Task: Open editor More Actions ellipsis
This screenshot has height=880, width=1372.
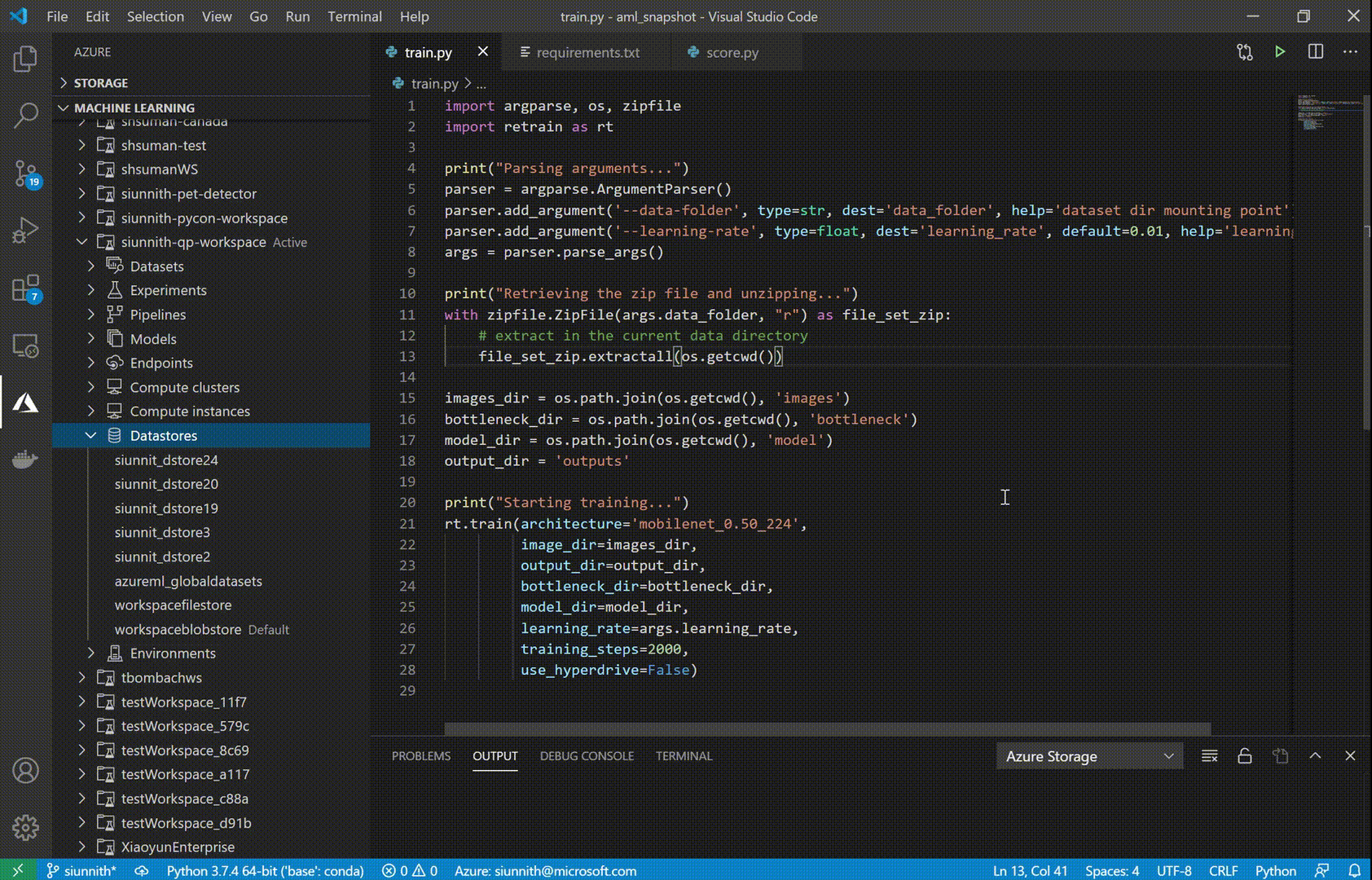Action: click(x=1350, y=52)
